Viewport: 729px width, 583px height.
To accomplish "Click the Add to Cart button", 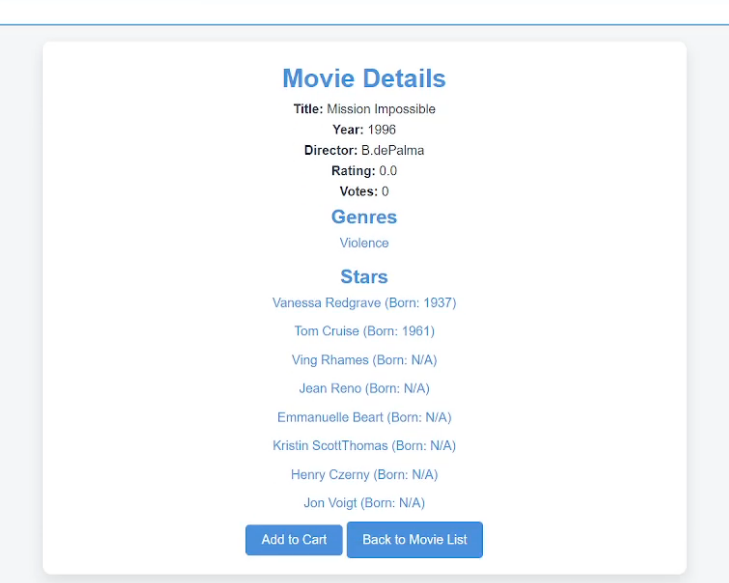I will [294, 540].
